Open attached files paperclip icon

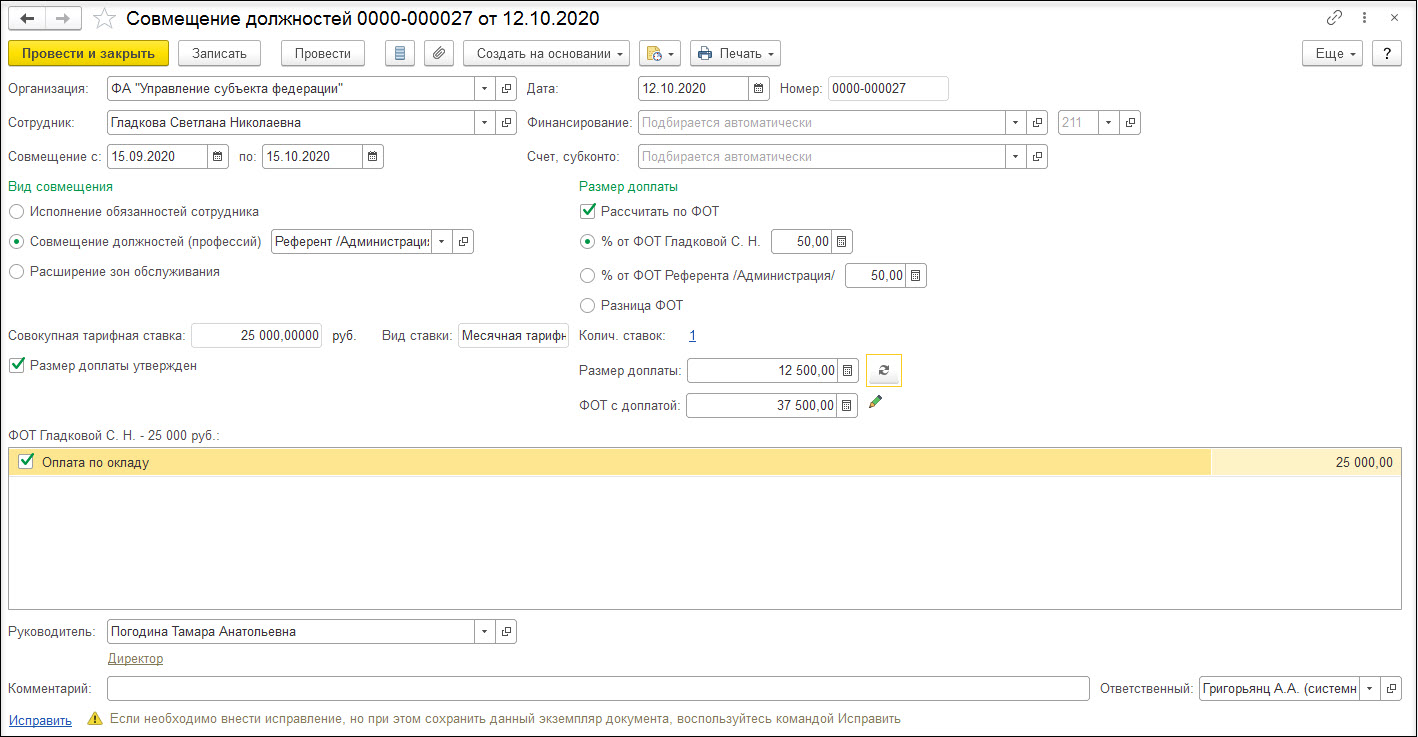pyautogui.click(x=439, y=53)
